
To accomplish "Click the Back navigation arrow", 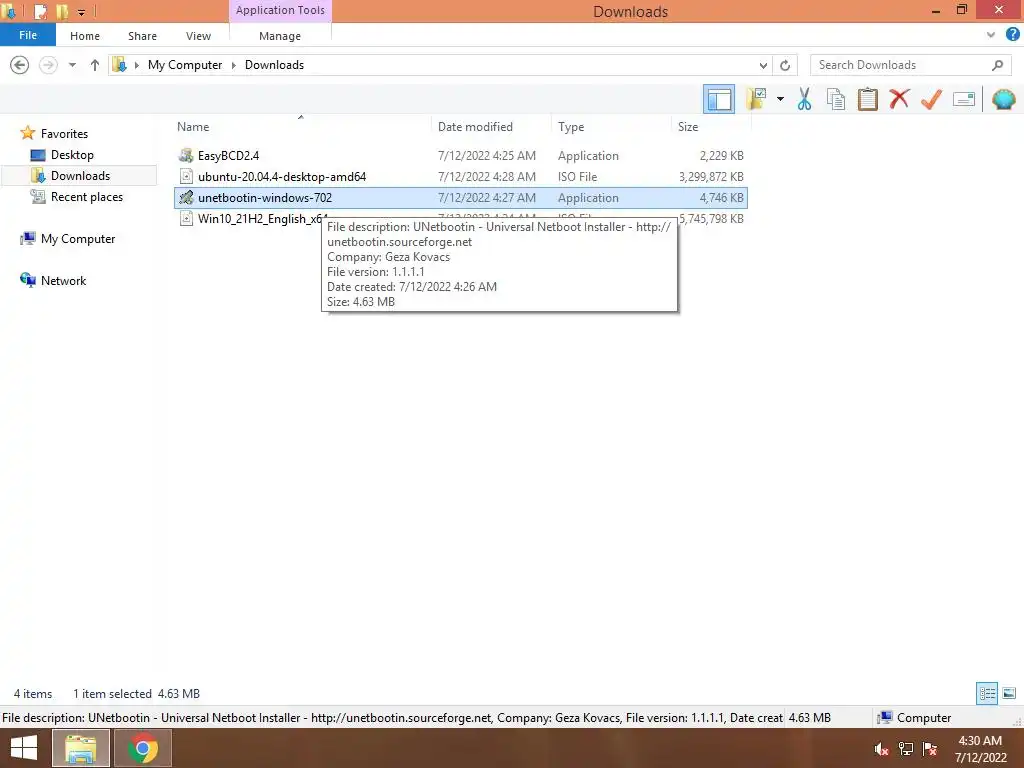I will point(20,65).
